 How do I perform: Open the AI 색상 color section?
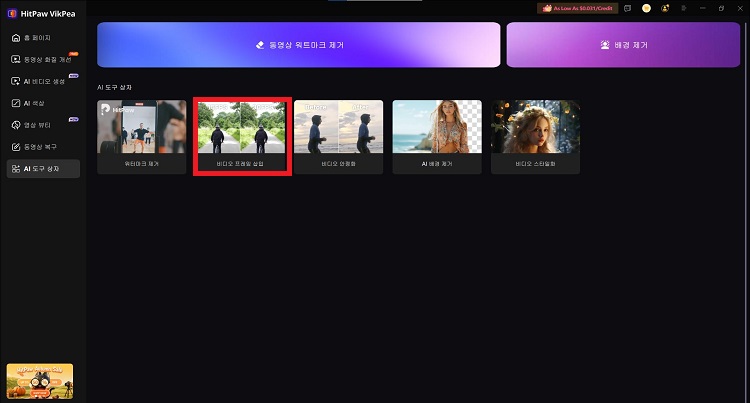(43, 103)
